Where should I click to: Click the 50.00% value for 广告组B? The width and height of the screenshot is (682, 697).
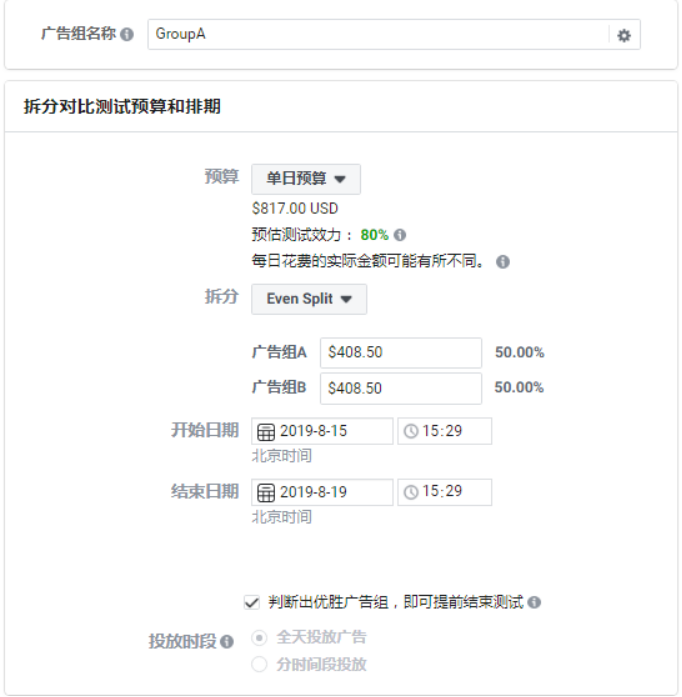click(x=519, y=388)
